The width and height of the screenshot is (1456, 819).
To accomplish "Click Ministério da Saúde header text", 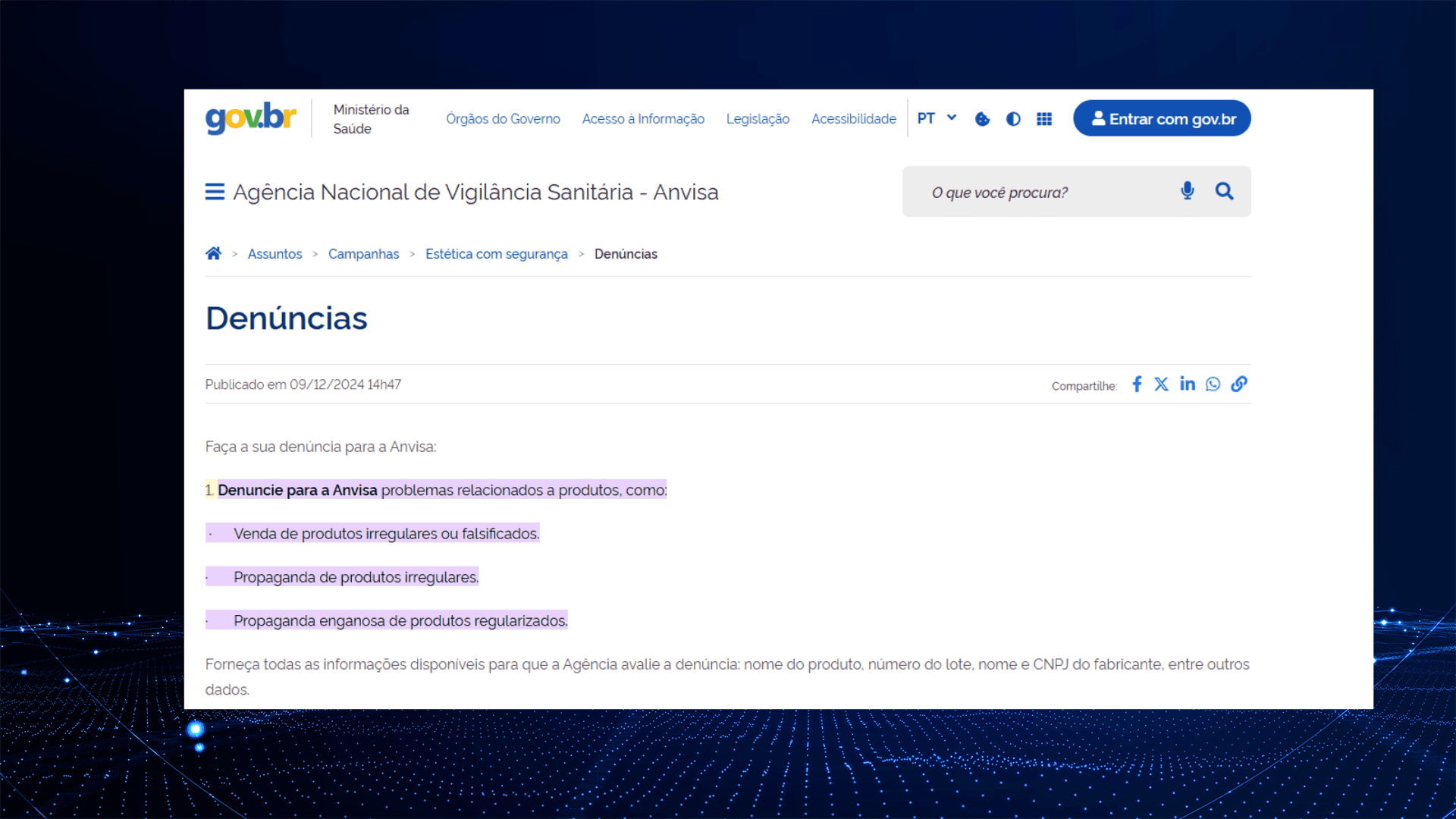I will point(371,119).
